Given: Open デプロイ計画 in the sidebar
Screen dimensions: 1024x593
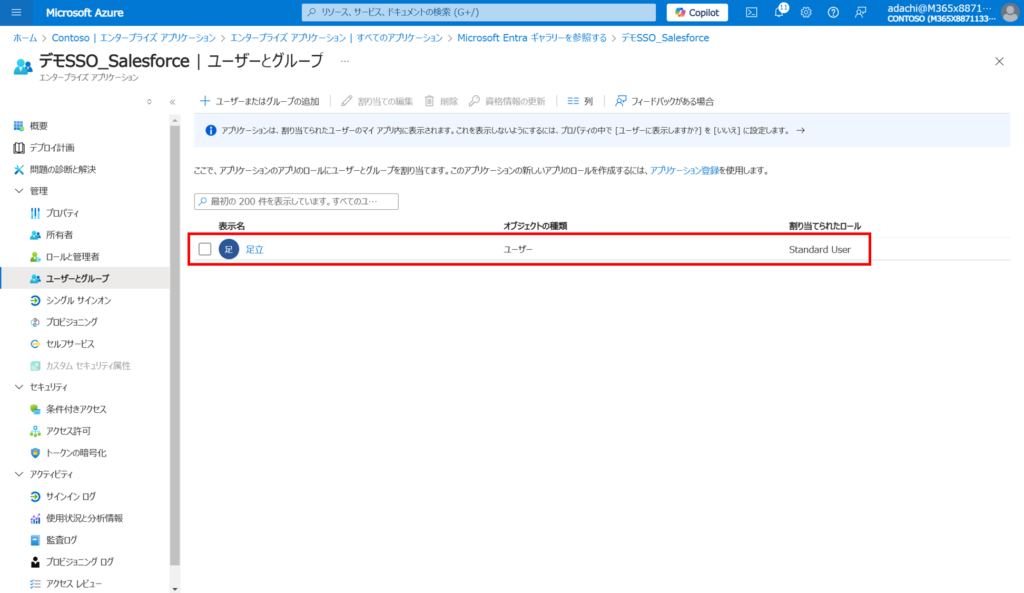Looking at the screenshot, I should (44, 148).
